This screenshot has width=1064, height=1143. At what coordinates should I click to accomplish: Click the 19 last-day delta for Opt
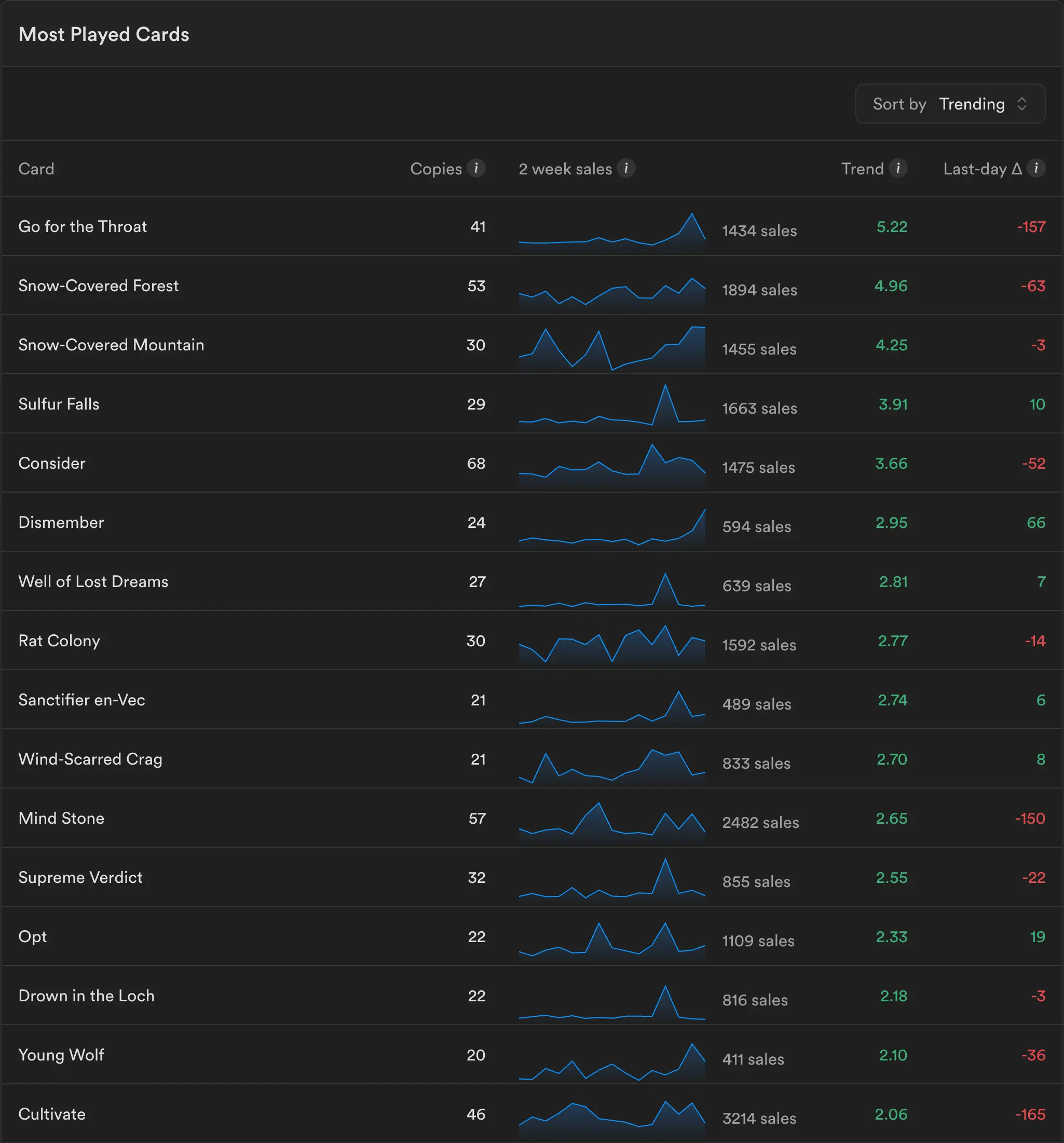point(1037,936)
